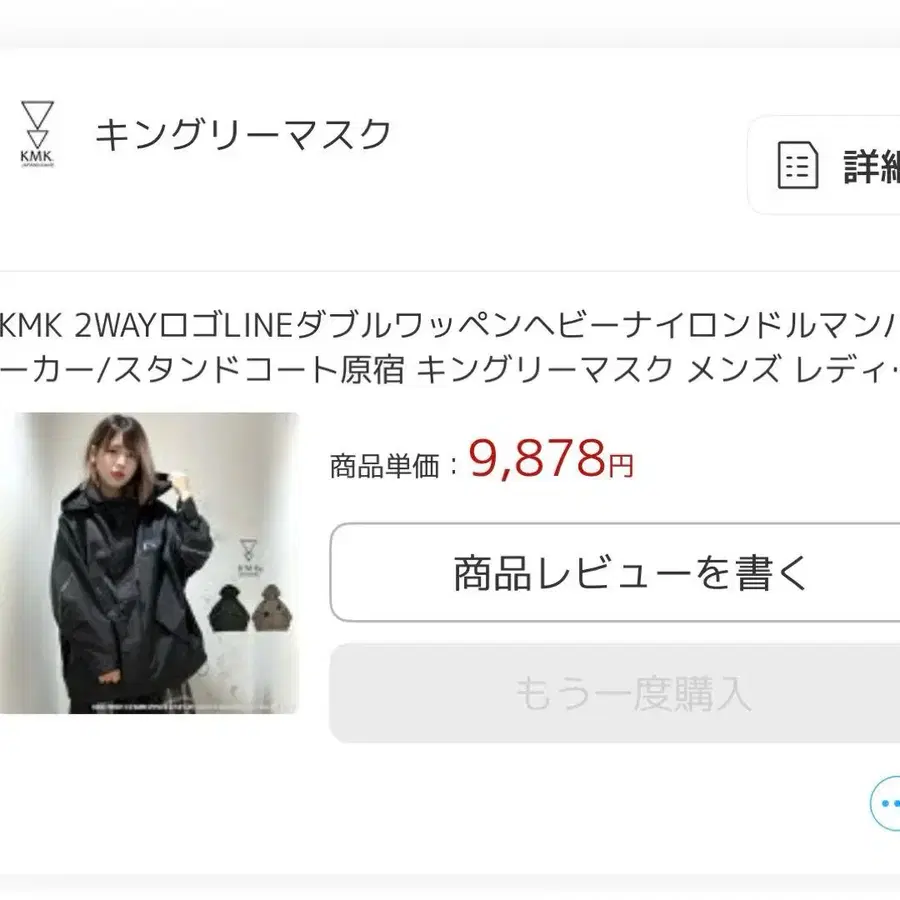
Task: Click the KMK triangle shop logo
Action: pos(37,134)
